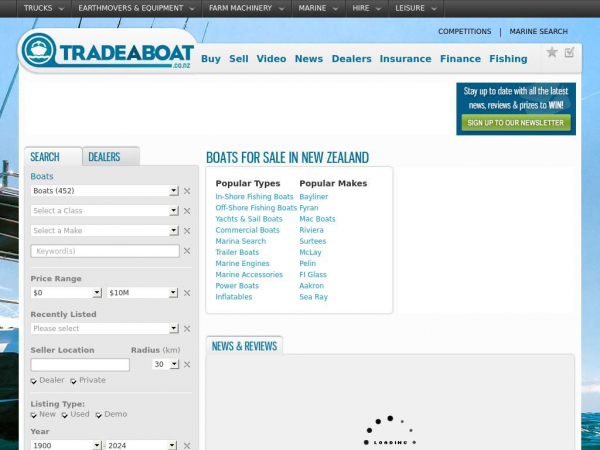Reset the Price Range X
The width and height of the screenshot is (600, 450).
[187, 293]
